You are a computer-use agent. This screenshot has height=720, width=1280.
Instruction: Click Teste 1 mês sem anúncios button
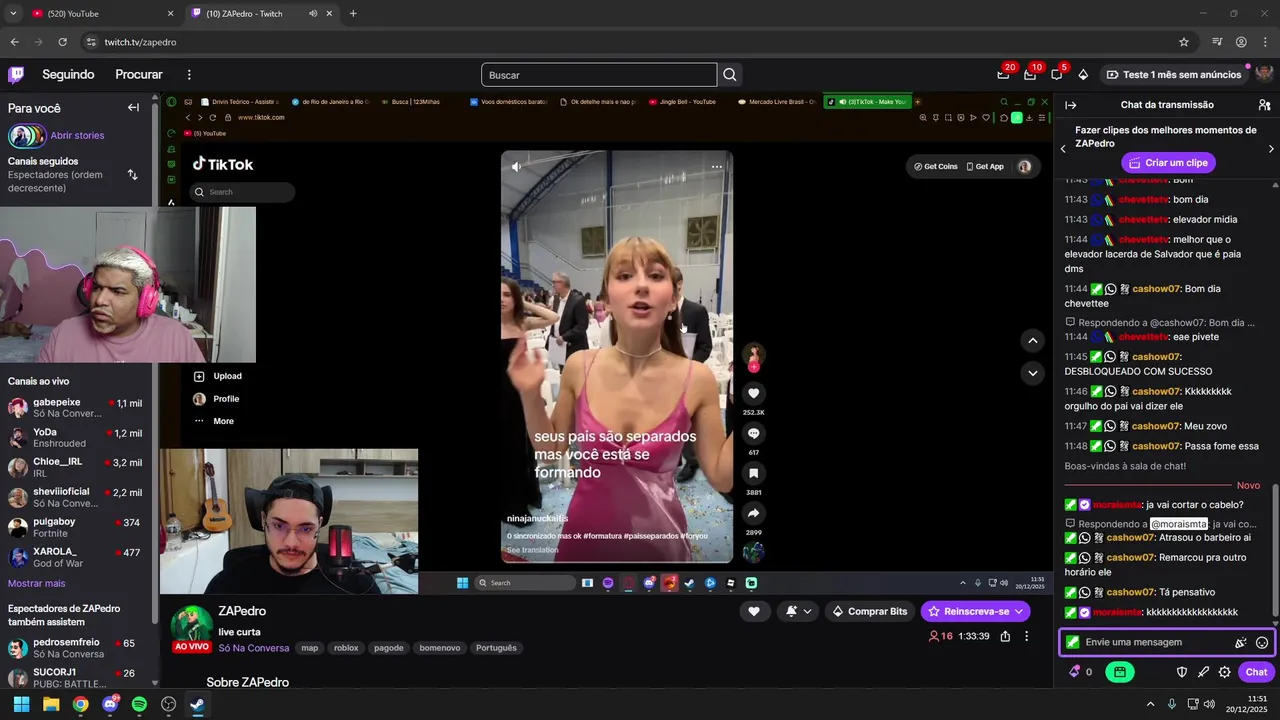(1173, 74)
